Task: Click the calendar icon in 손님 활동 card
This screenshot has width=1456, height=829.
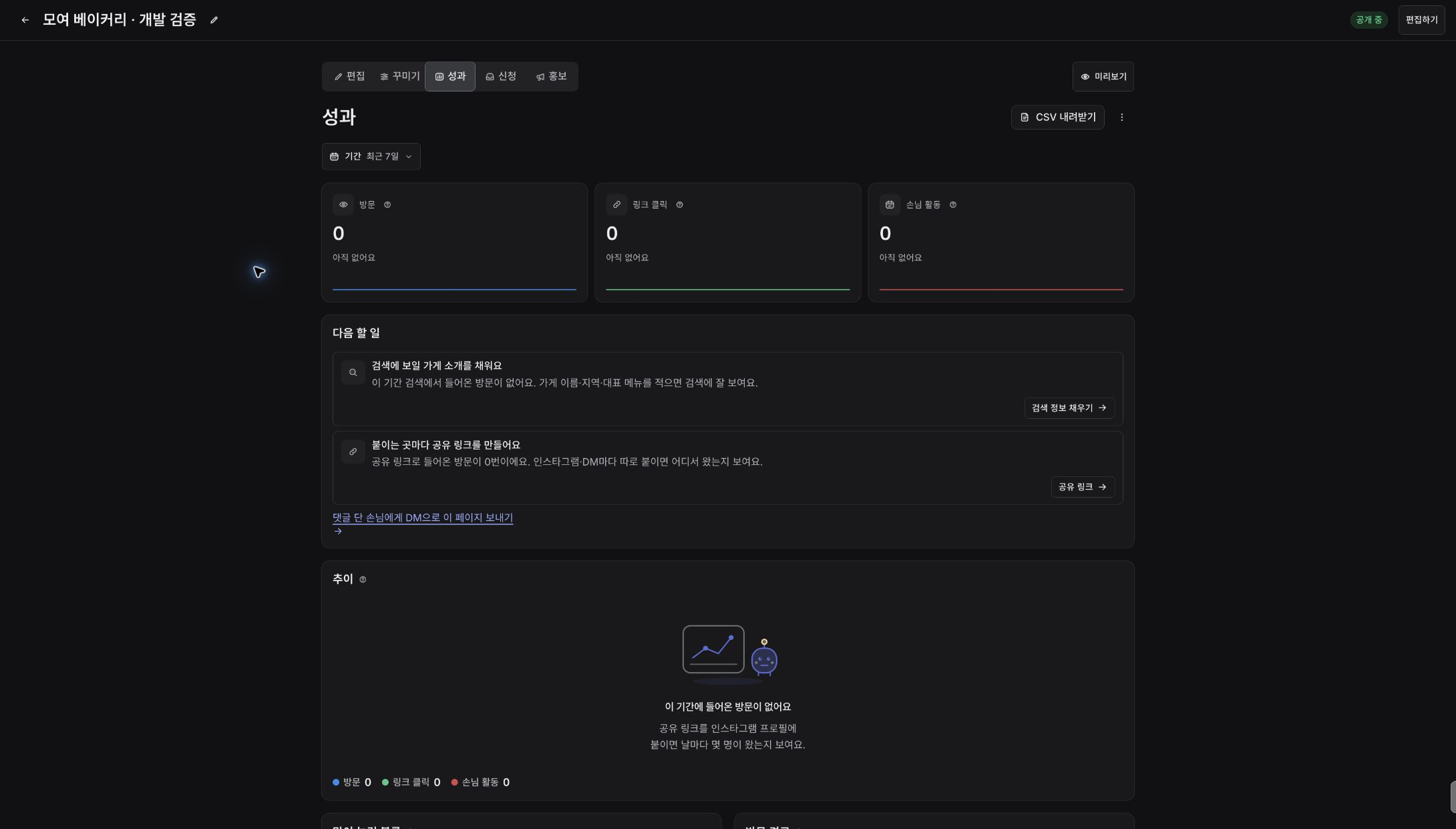Action: click(890, 205)
